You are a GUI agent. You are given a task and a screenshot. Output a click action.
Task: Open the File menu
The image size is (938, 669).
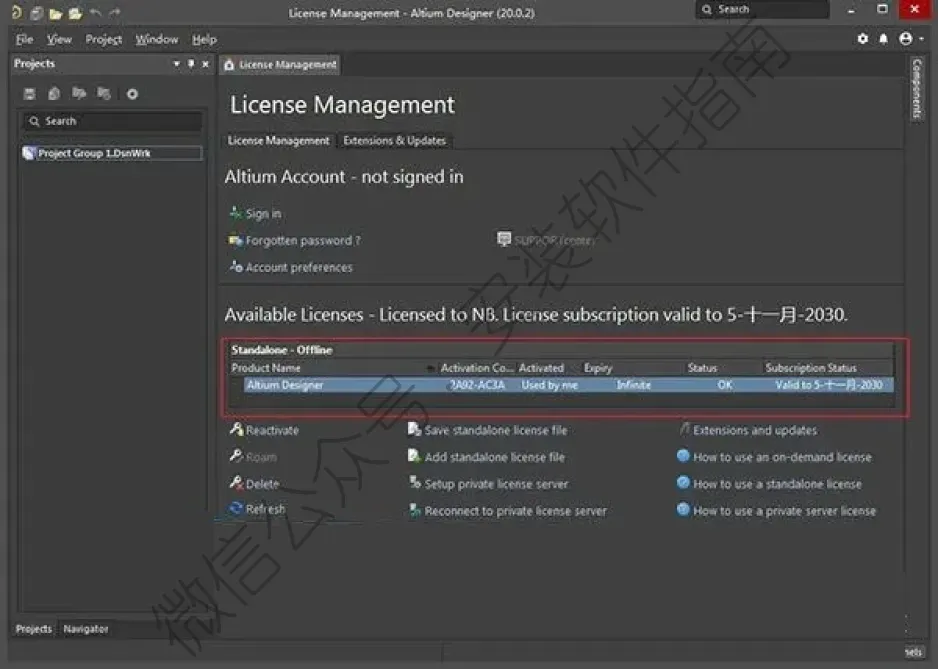click(x=24, y=39)
